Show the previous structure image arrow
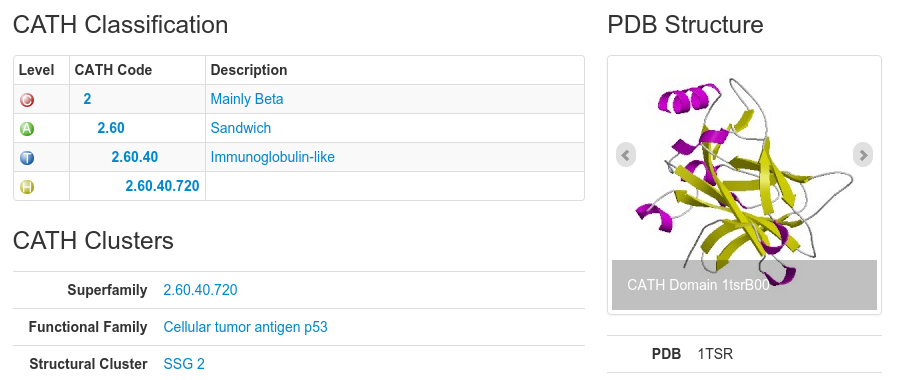Viewport: 912px width, 380px height. click(x=625, y=155)
